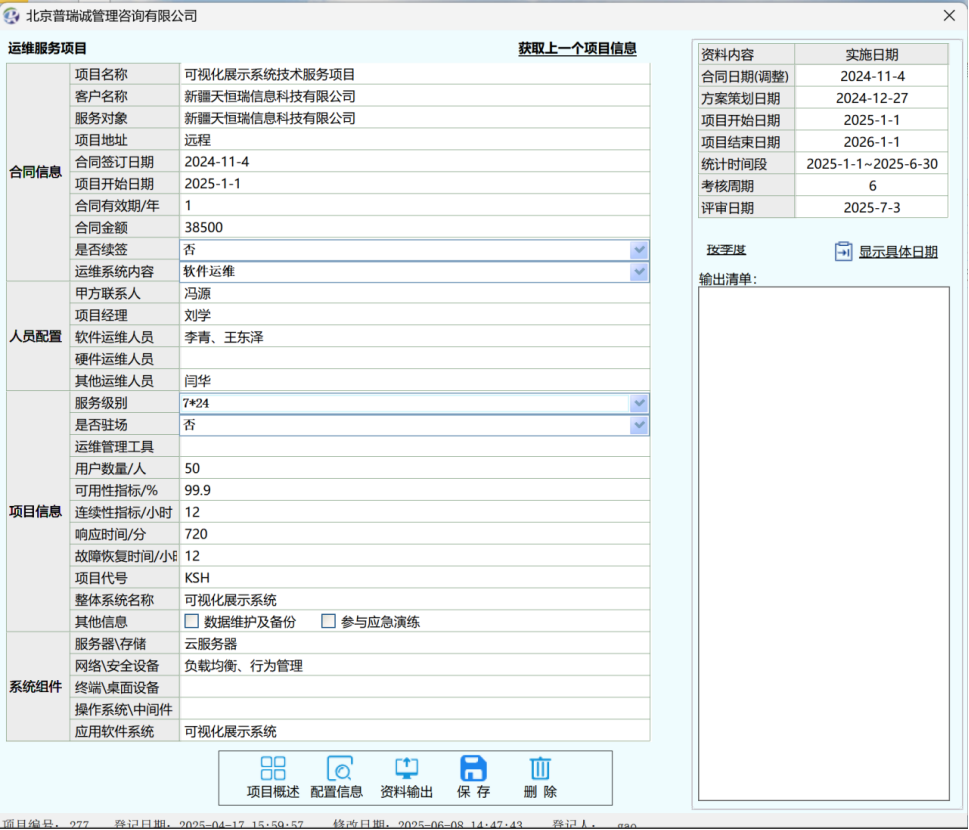Viewport: 969px width, 830px height.
Task: Check the 参与应急演练 option
Action: pos(328,621)
